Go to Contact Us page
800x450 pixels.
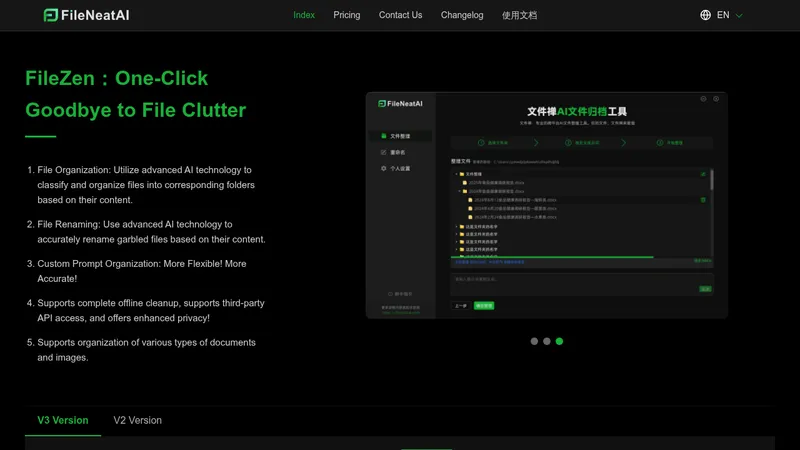pos(400,15)
